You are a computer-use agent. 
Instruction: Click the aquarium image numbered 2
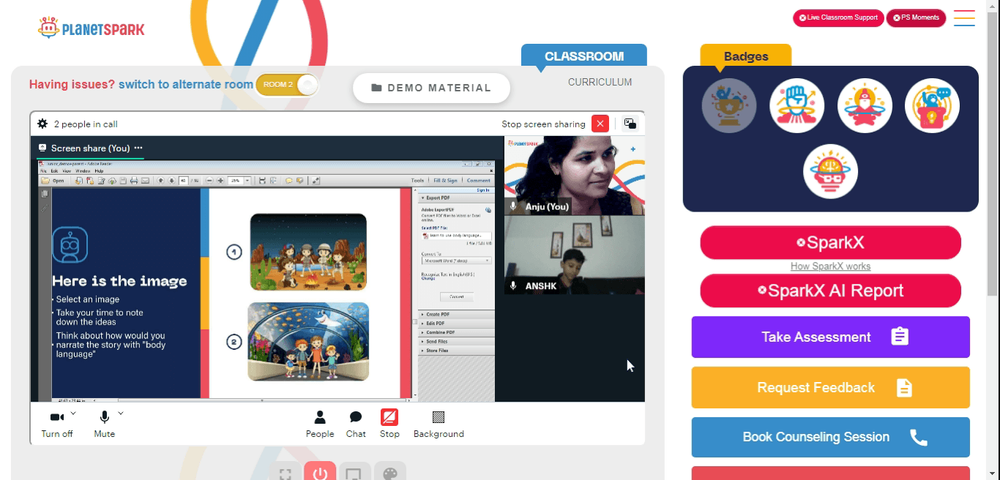[x=308, y=342]
